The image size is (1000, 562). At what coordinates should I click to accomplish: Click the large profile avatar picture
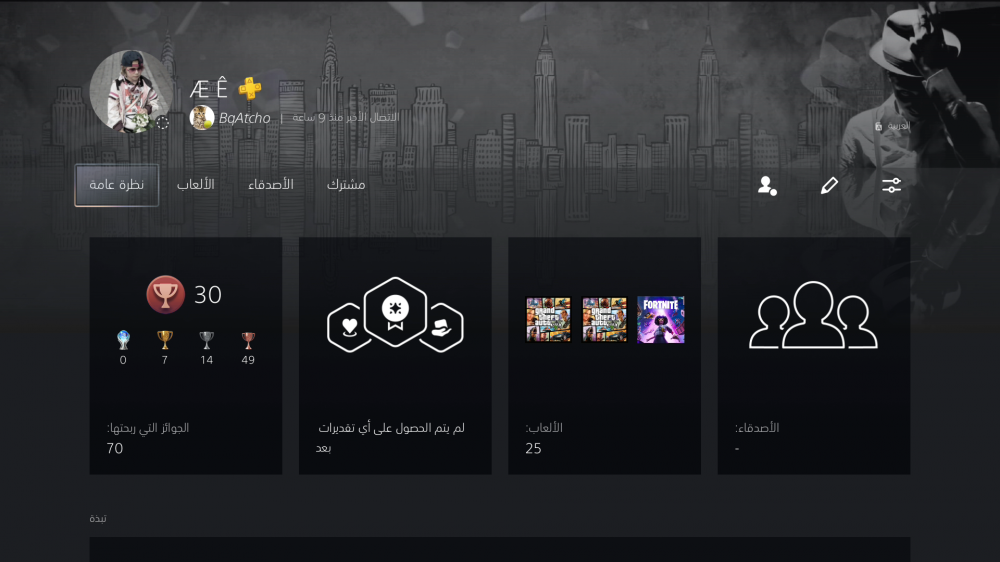click(x=131, y=91)
